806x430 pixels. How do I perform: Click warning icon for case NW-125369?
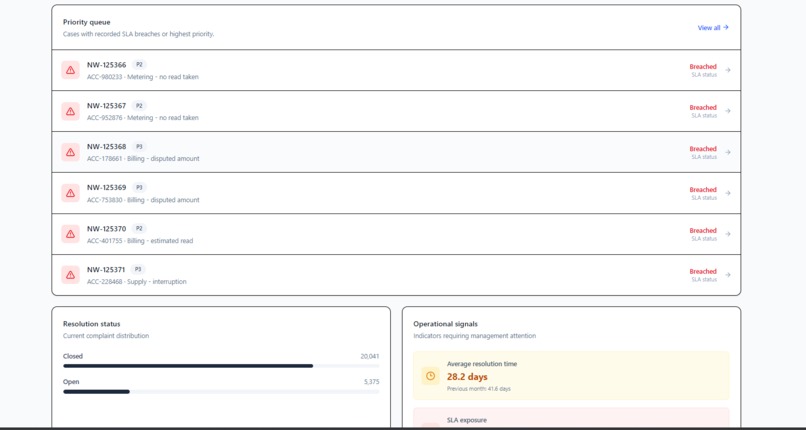(70, 193)
